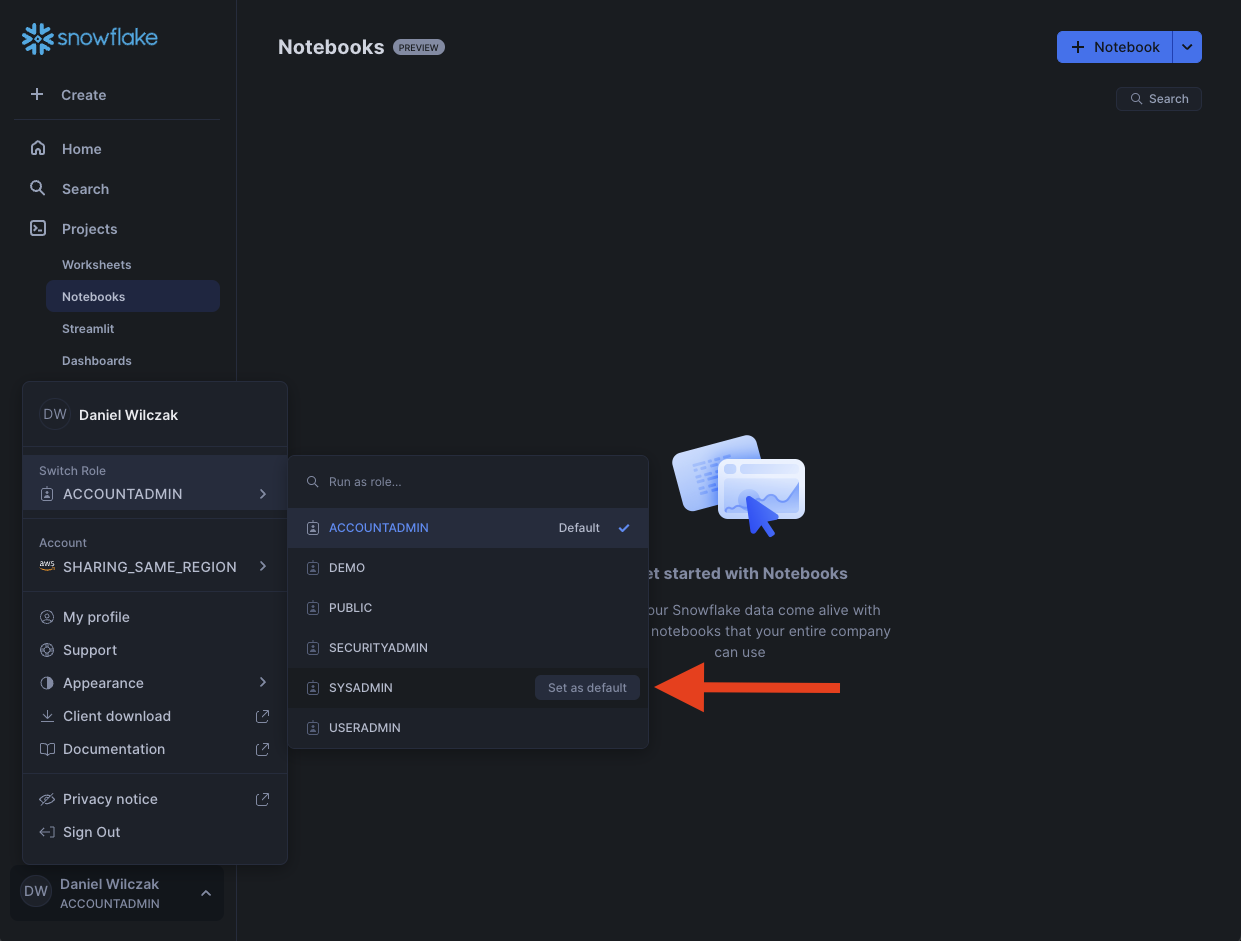
Task: Click the Sign Out arrow icon
Action: click(x=46, y=832)
